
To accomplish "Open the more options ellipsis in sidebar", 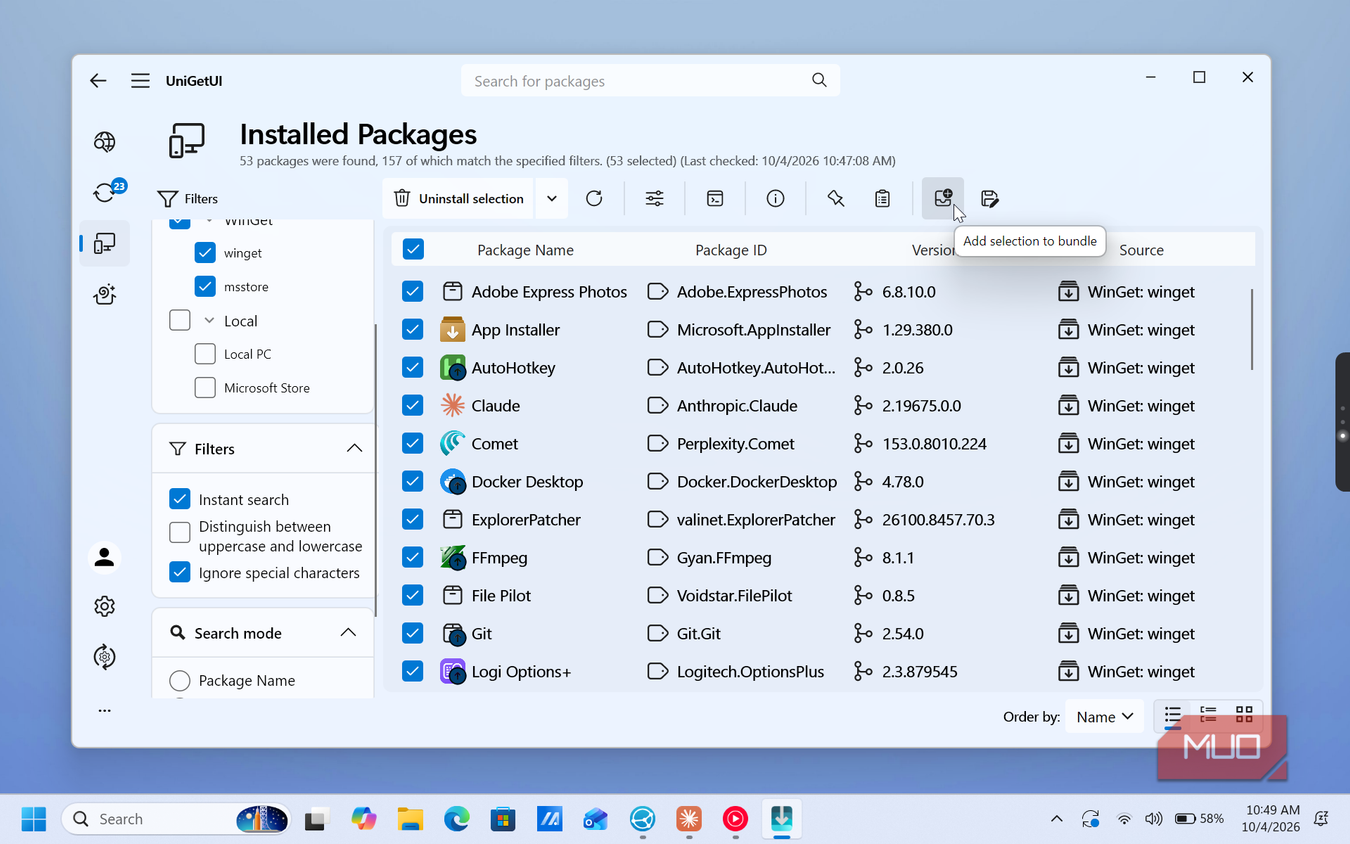I will tap(105, 711).
